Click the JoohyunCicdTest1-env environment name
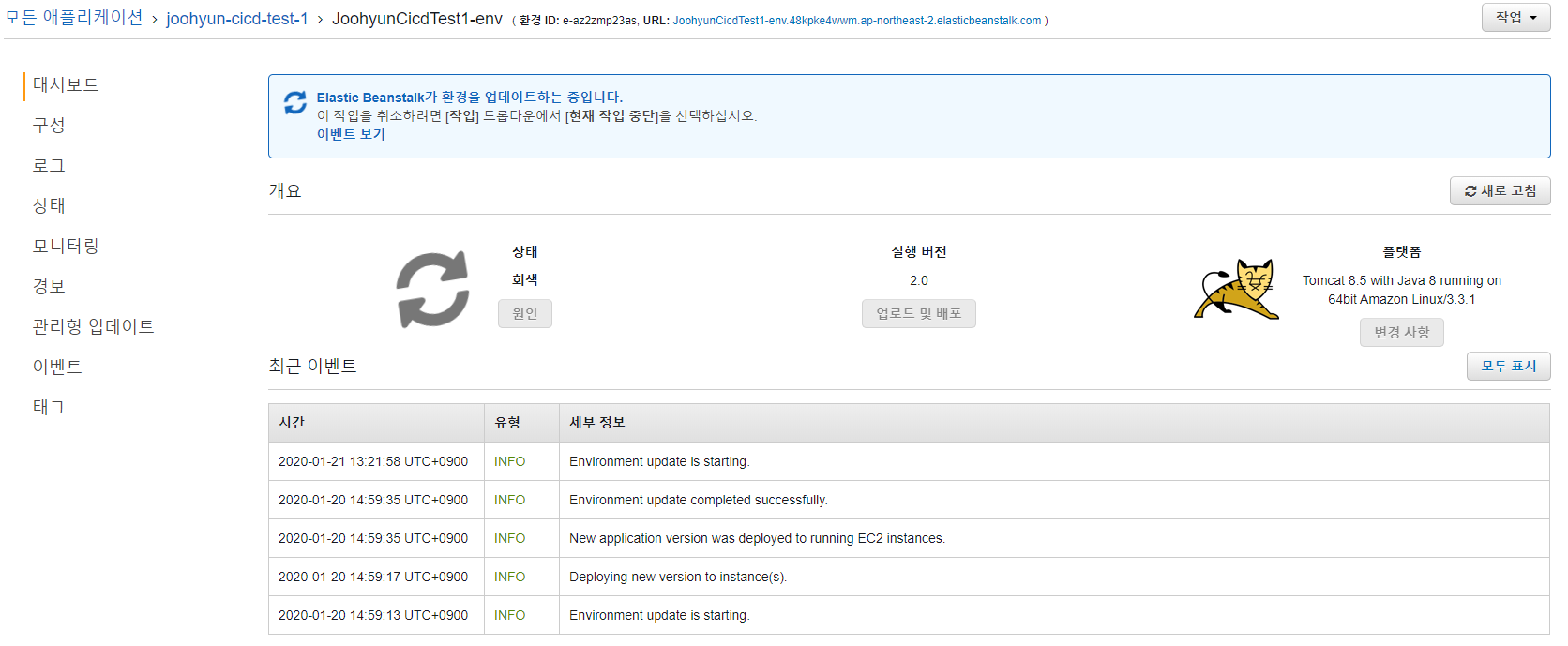 click(417, 19)
